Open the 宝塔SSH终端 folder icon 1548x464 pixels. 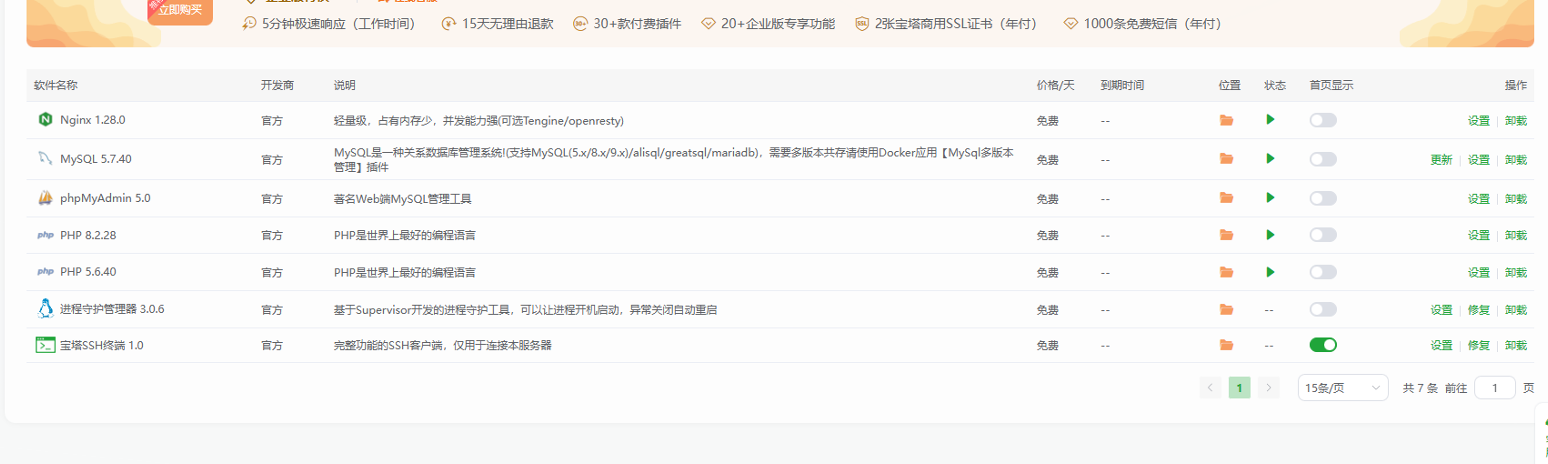pos(1226,345)
